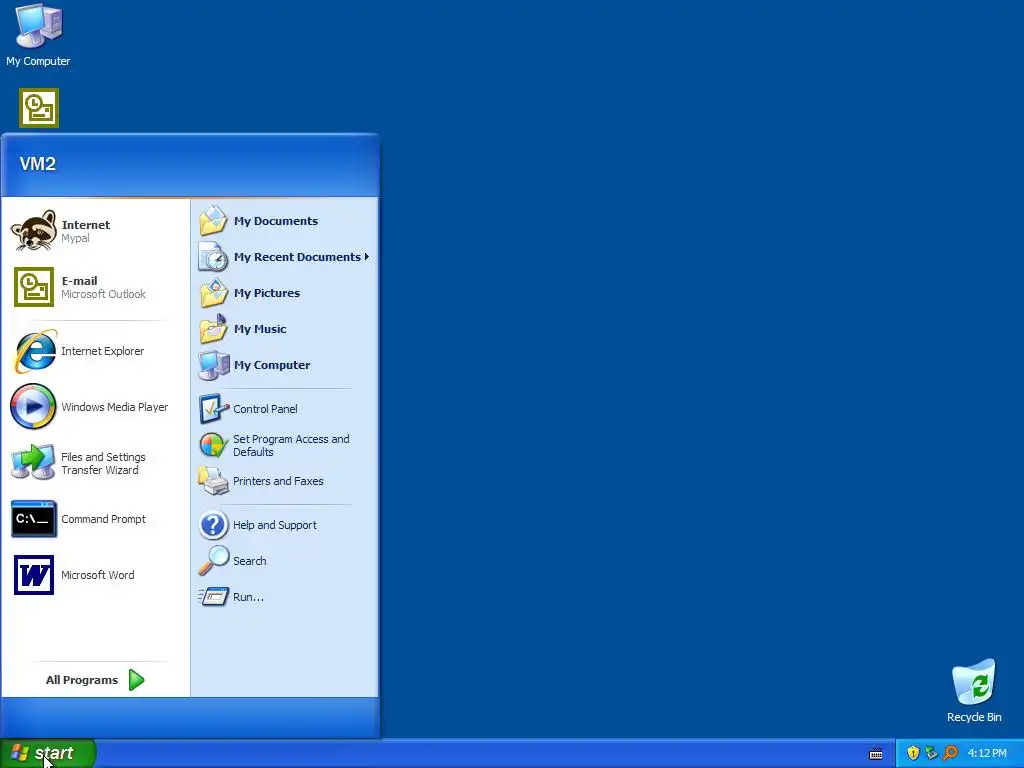Open Mypal raccoon Internet browser entry
This screenshot has width=1024, height=768.
95,231
